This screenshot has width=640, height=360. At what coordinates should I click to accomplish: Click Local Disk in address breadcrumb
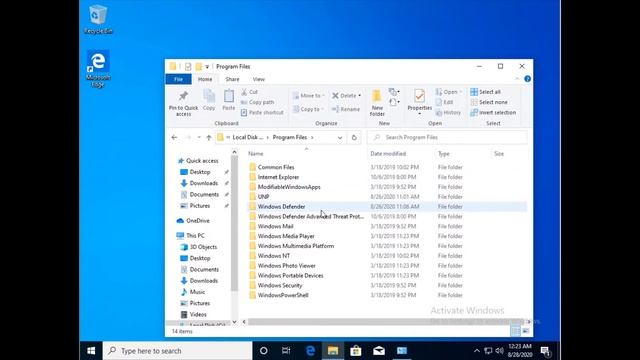pos(248,138)
